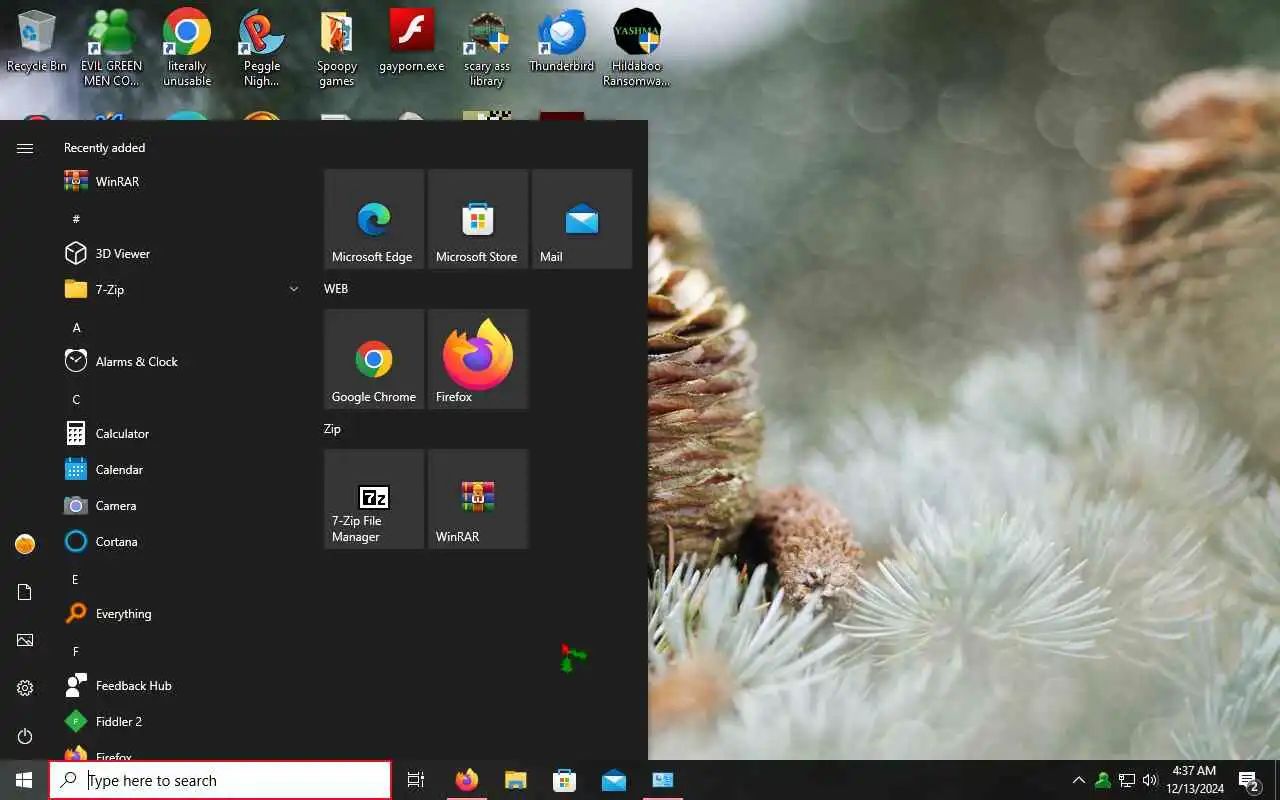Open the Mail tile in Start menu
Screen dimensions: 1280x800
tap(582, 219)
